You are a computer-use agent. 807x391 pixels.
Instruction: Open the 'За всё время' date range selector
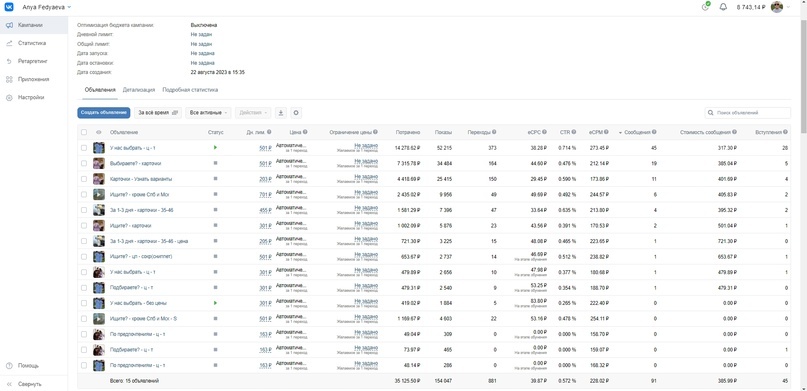(x=158, y=113)
